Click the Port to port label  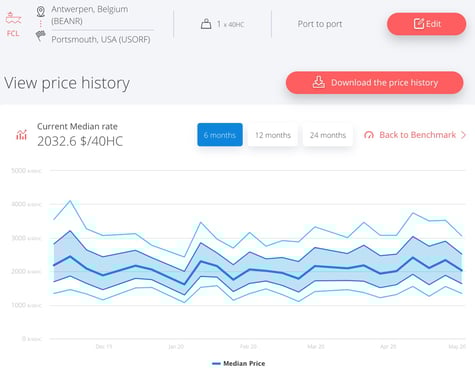320,24
